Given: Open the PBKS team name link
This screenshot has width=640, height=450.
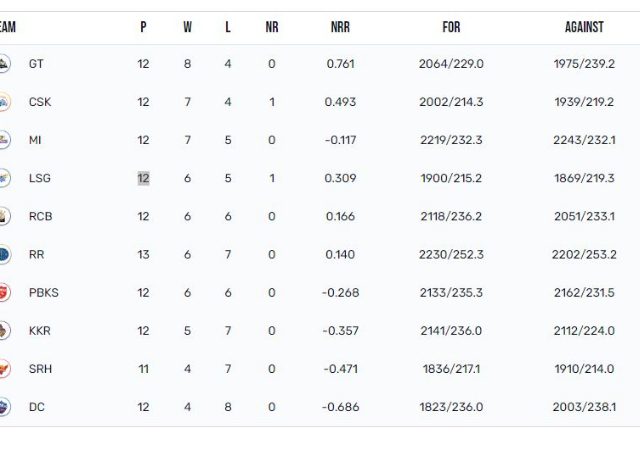Looking at the screenshot, I should pos(44,293).
